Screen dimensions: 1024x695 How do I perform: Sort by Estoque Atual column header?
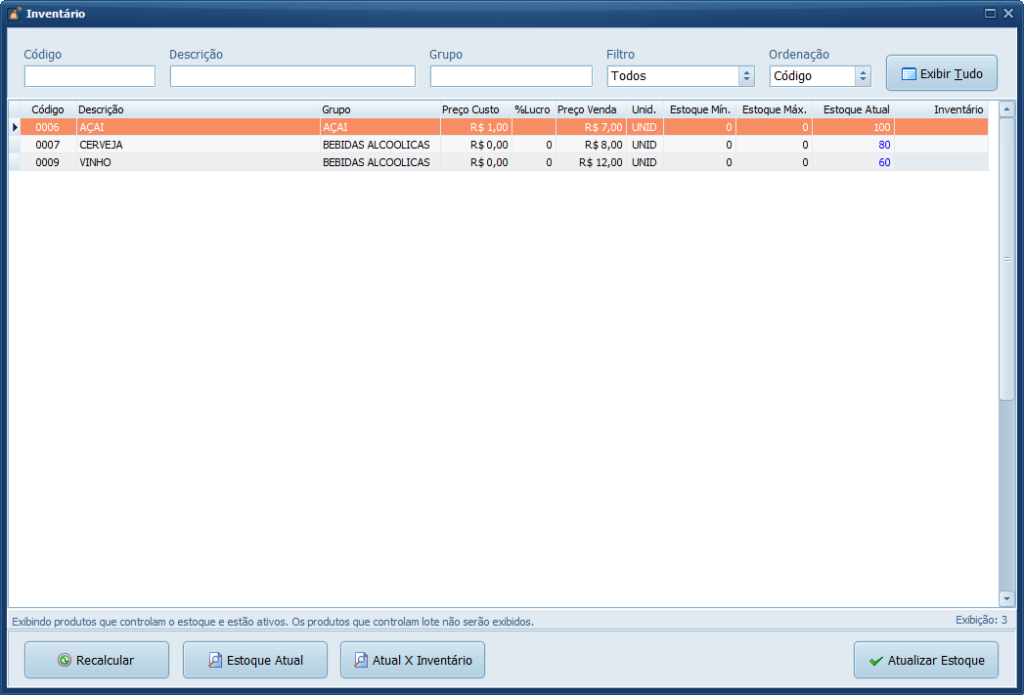(x=855, y=109)
